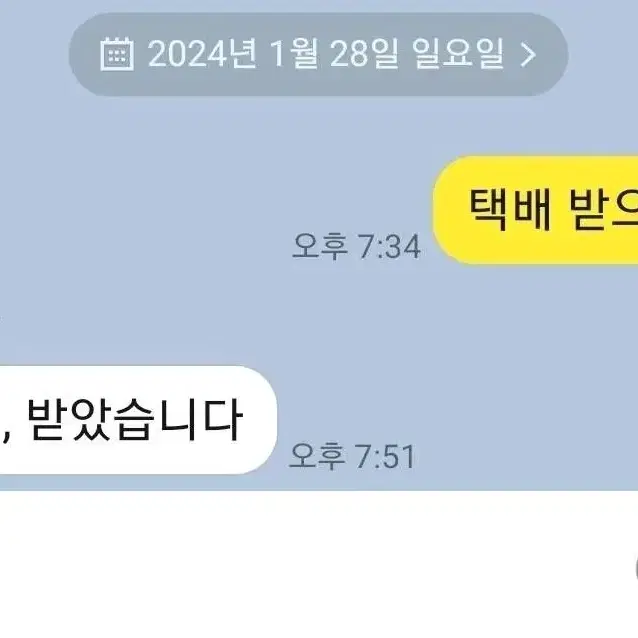Click the 오후 7:34 timestamp

[356, 246]
